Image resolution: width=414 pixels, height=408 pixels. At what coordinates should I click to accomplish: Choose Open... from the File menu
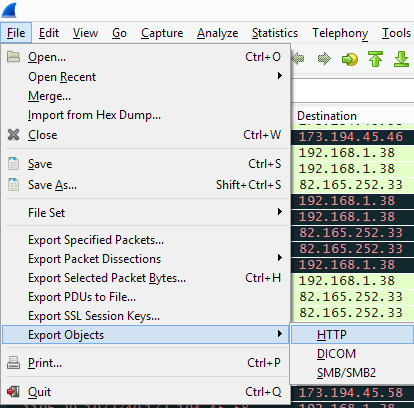coord(145,57)
